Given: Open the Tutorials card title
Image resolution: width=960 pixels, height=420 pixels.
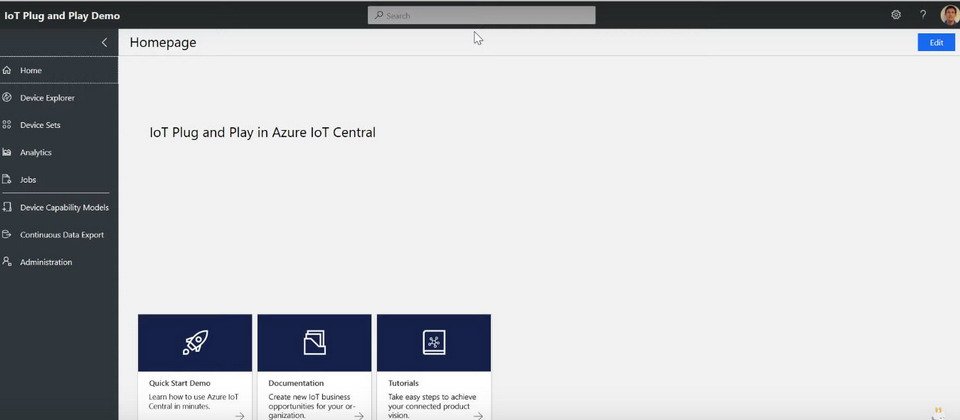Looking at the screenshot, I should 403,383.
